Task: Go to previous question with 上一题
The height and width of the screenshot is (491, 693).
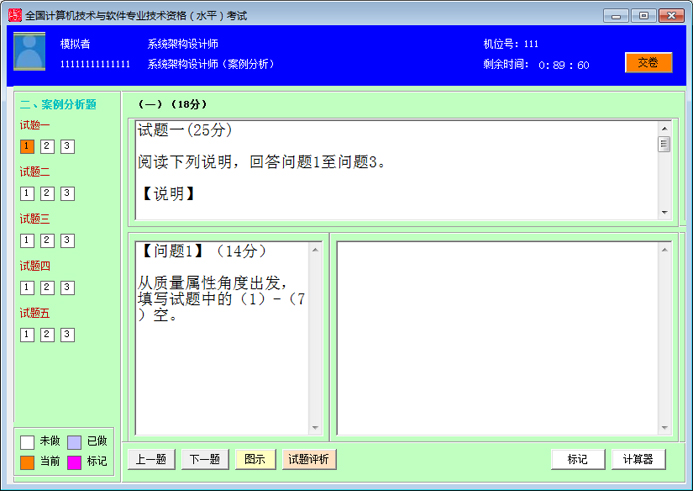Action: tap(151, 459)
